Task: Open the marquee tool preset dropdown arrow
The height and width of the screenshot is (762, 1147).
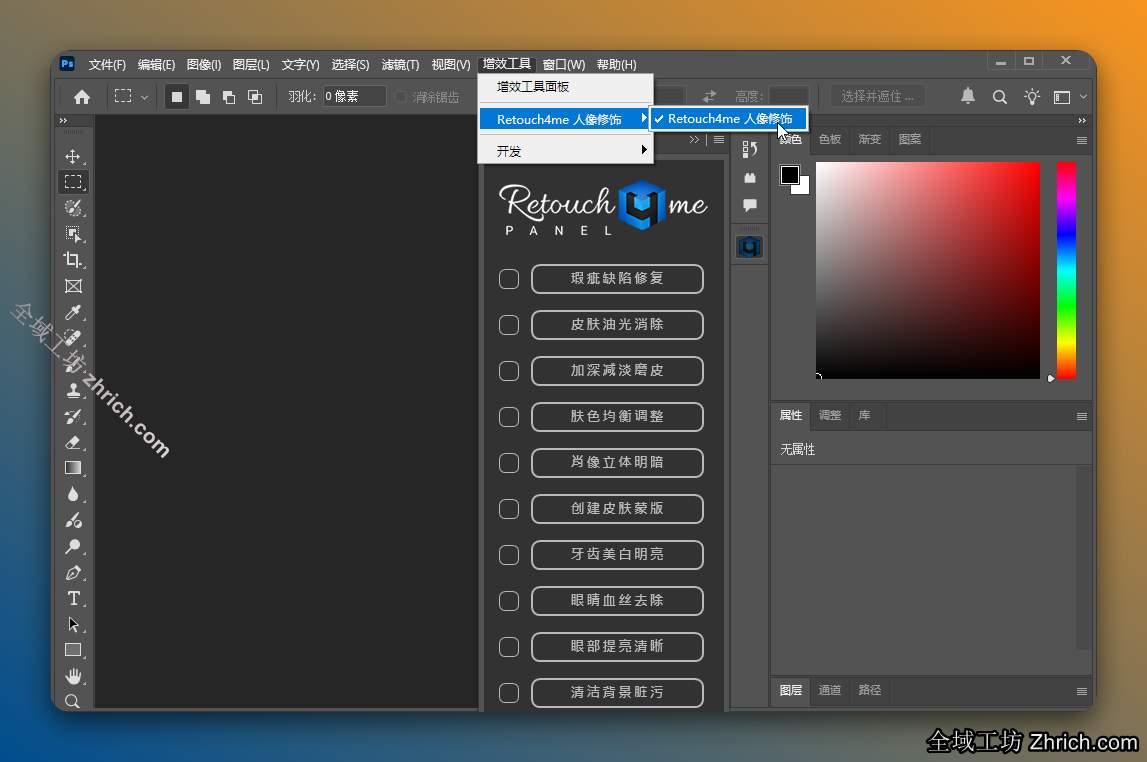Action: pyautogui.click(x=144, y=97)
